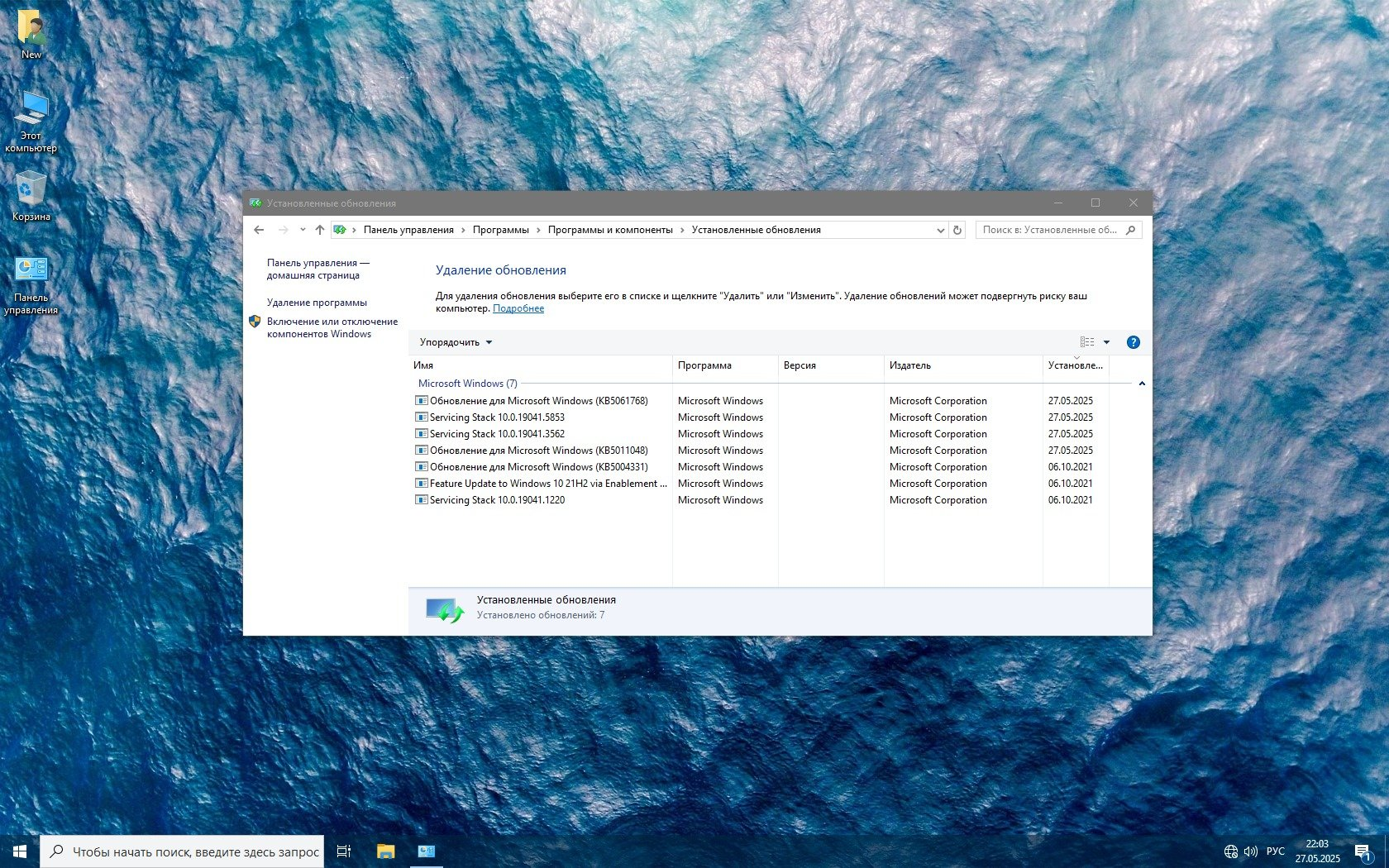1389x868 pixels.
Task: Click the Back navigation arrow
Action: [x=259, y=230]
